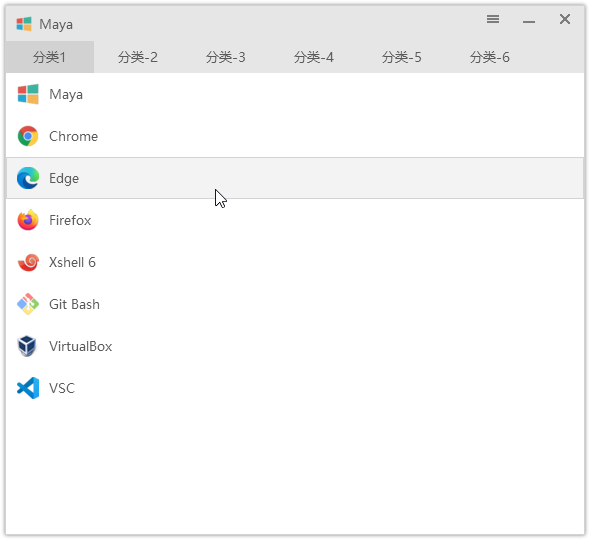Close the Maya window
Image resolution: width=590 pixels, height=540 pixels.
click(x=565, y=19)
